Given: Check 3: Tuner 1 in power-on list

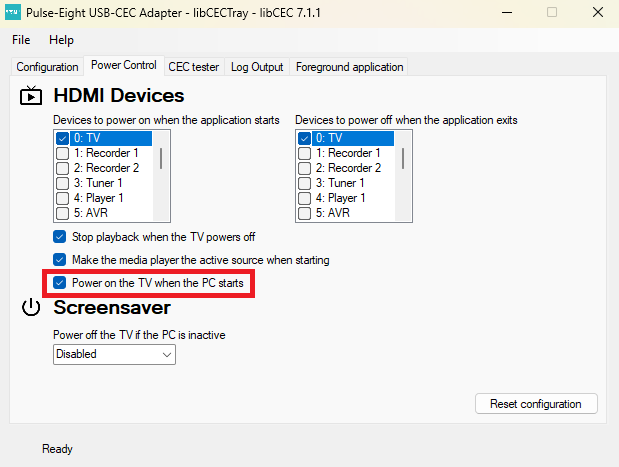Looking at the screenshot, I should point(62,183).
